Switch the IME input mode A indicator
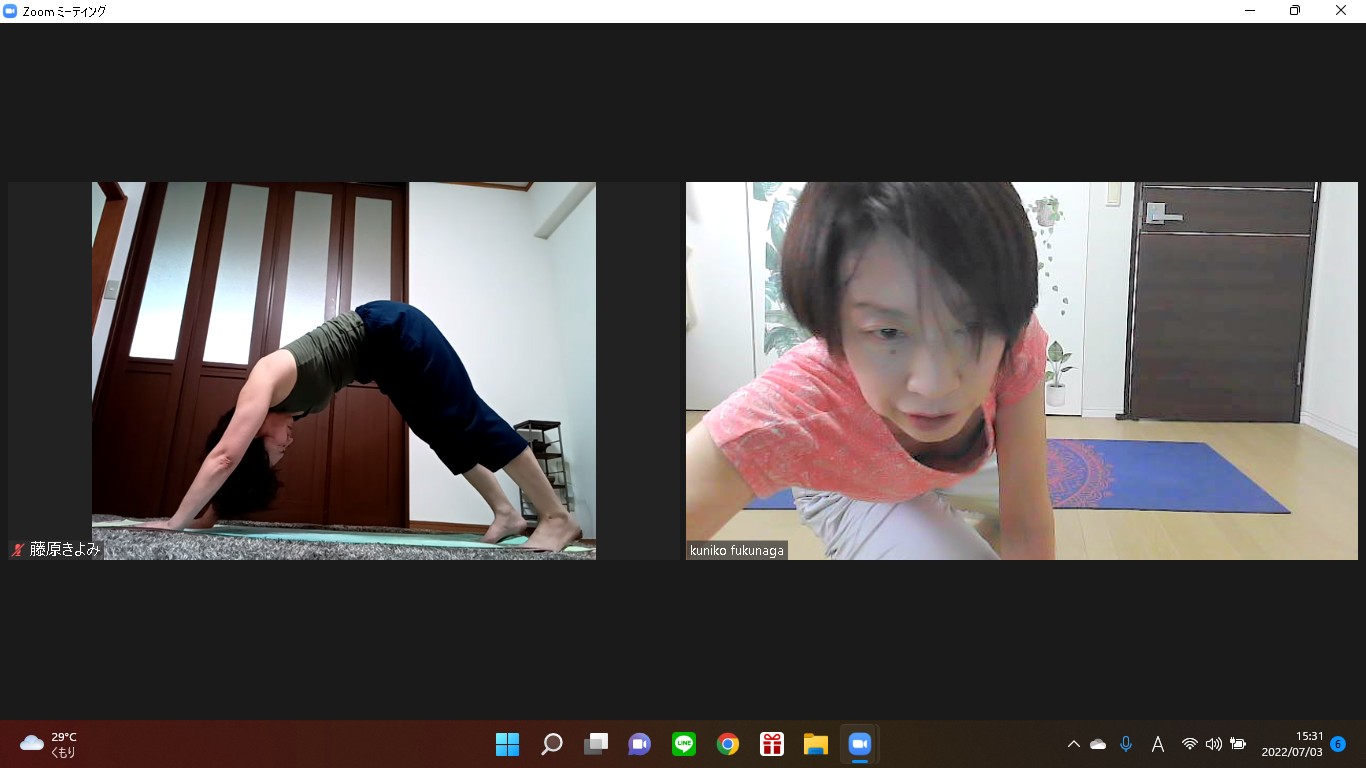This screenshot has height=768, width=1366. [1158, 744]
